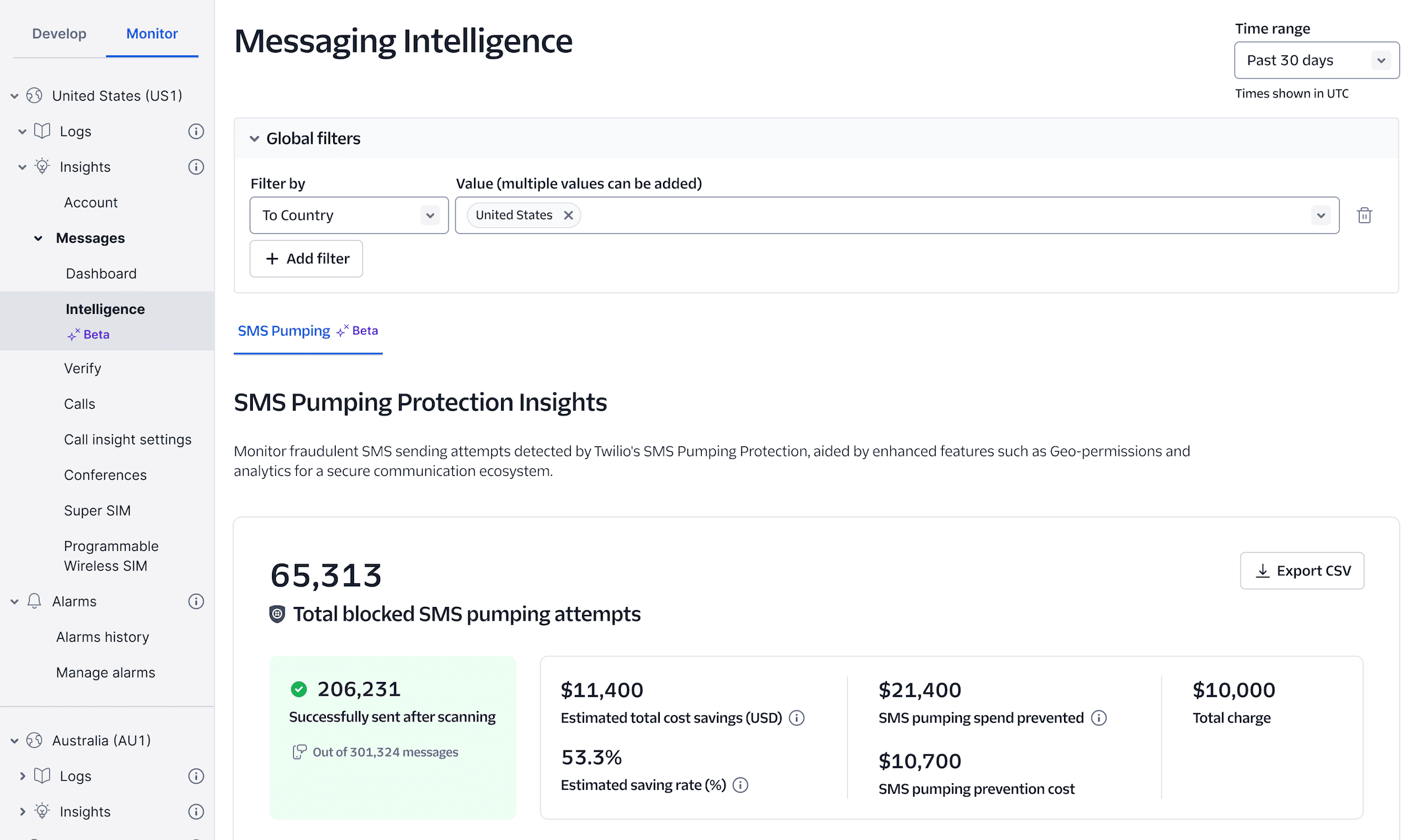Click the Logs book icon under US1
The image size is (1413, 840).
tap(42, 131)
